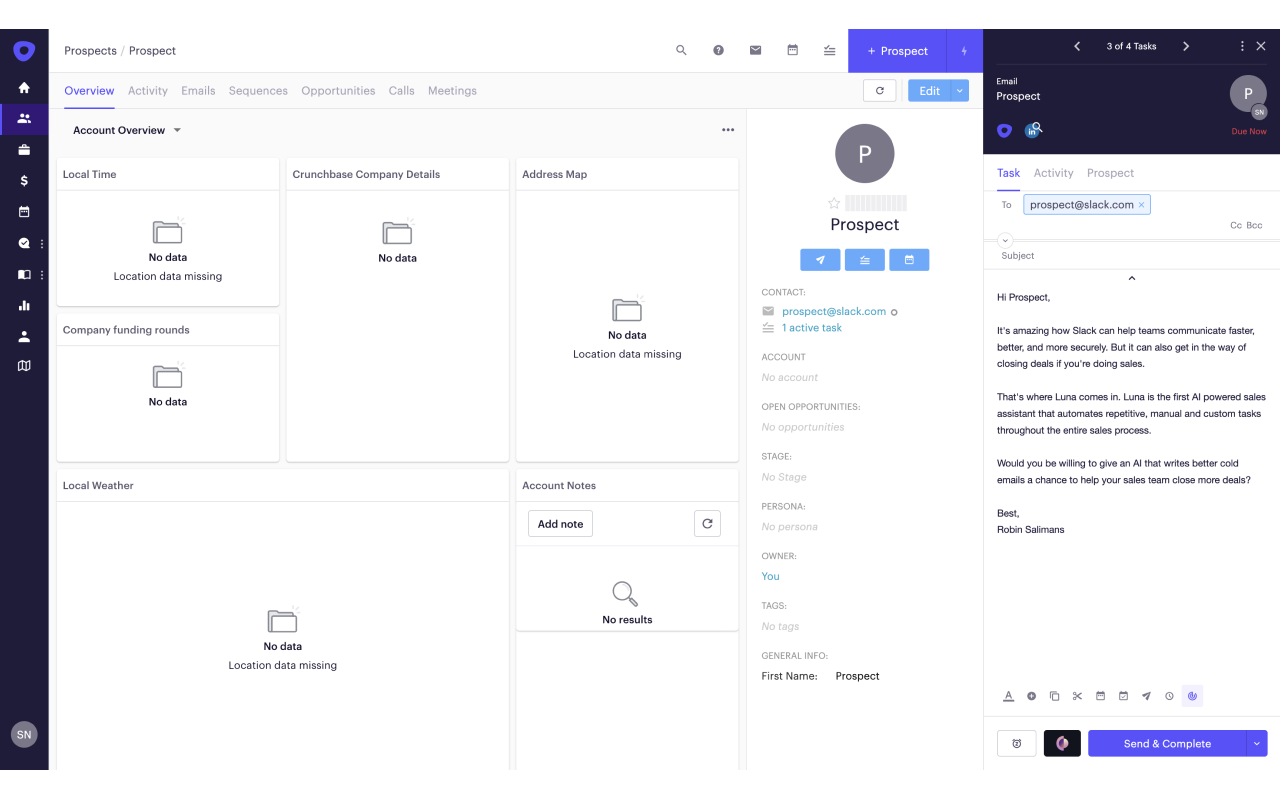The height and width of the screenshot is (800, 1280).
Task: Click the plain calendar icon in editor toolbar
Action: (x=1100, y=696)
